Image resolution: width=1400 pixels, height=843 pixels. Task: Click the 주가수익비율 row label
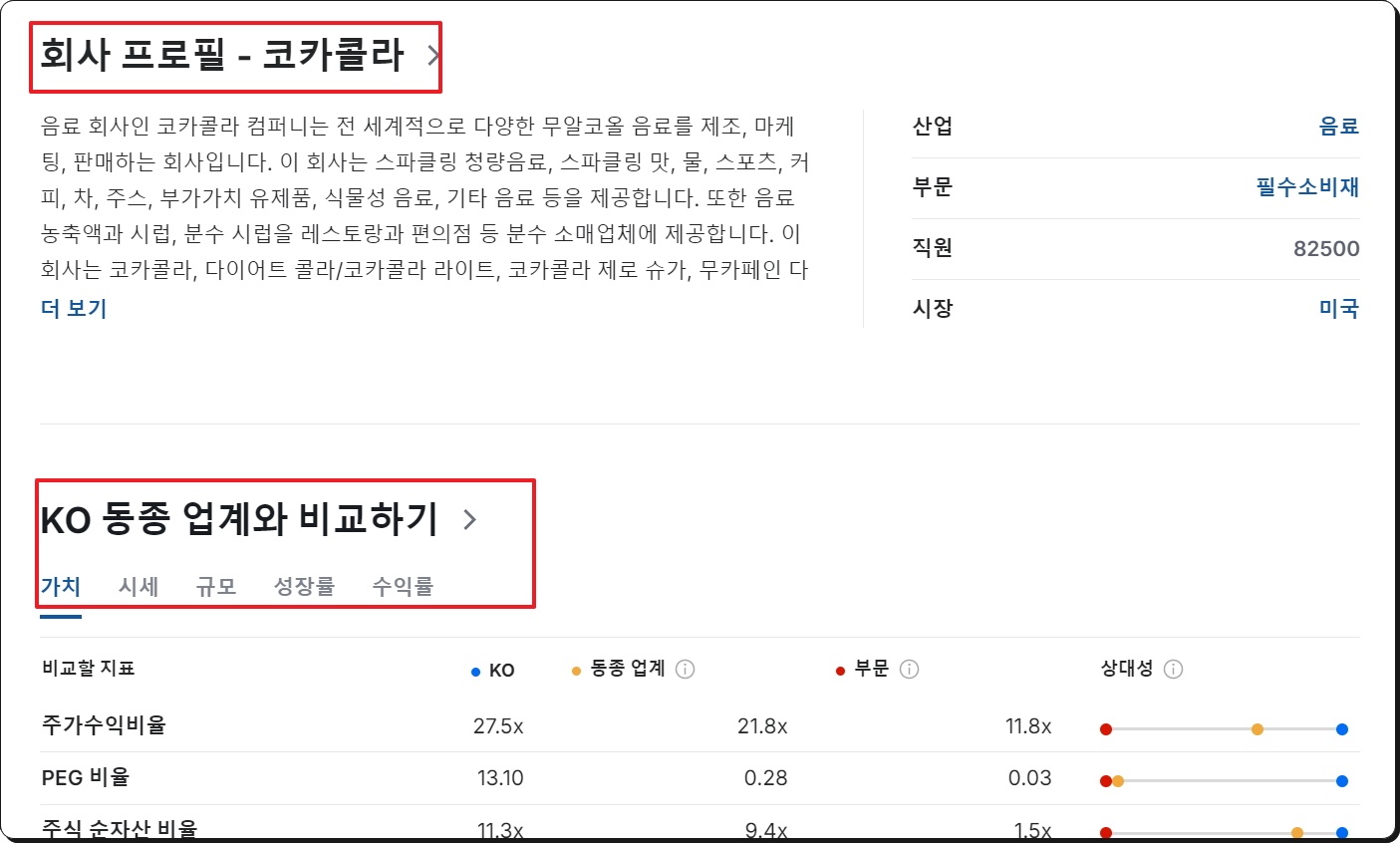point(104,724)
